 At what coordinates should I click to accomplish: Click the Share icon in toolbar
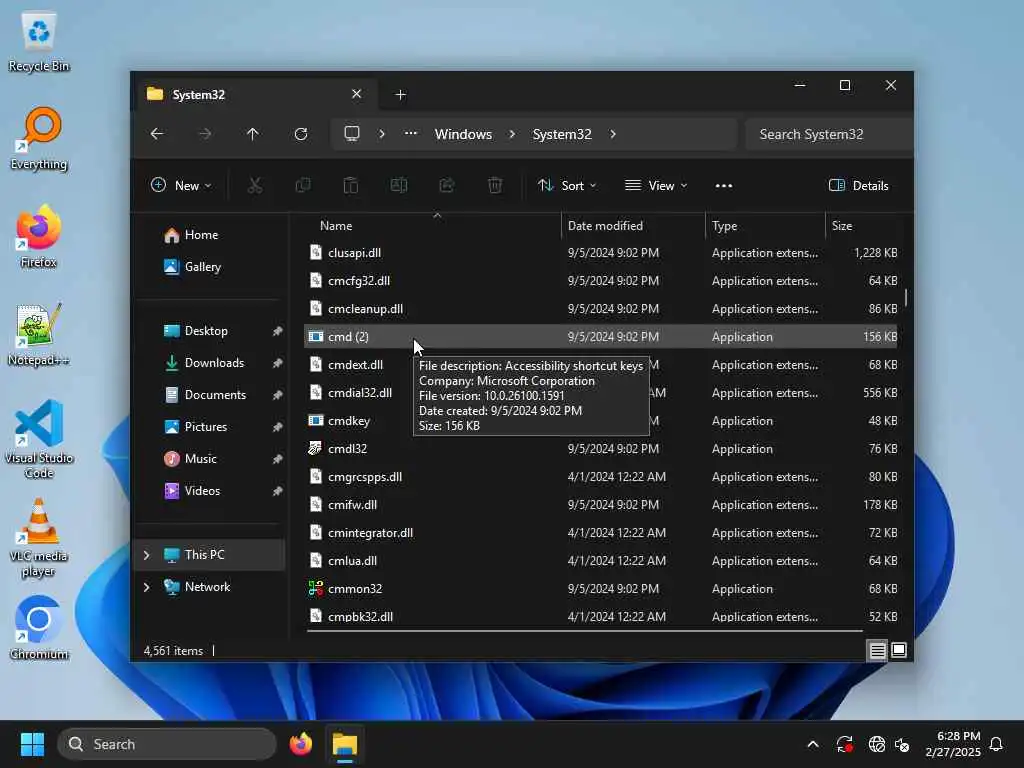click(447, 185)
